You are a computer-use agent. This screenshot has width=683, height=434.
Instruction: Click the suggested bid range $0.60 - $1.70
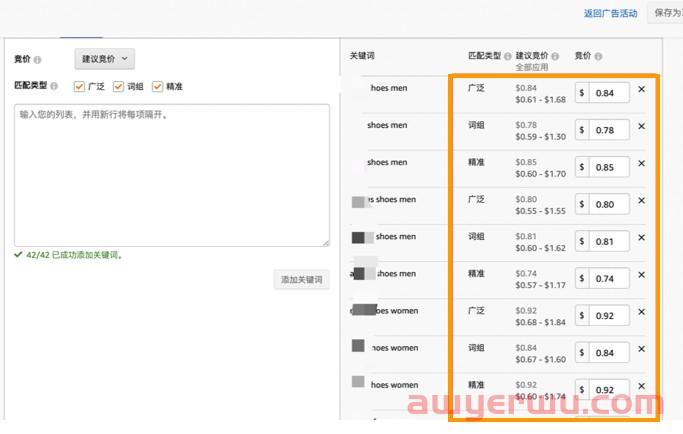coord(541,174)
